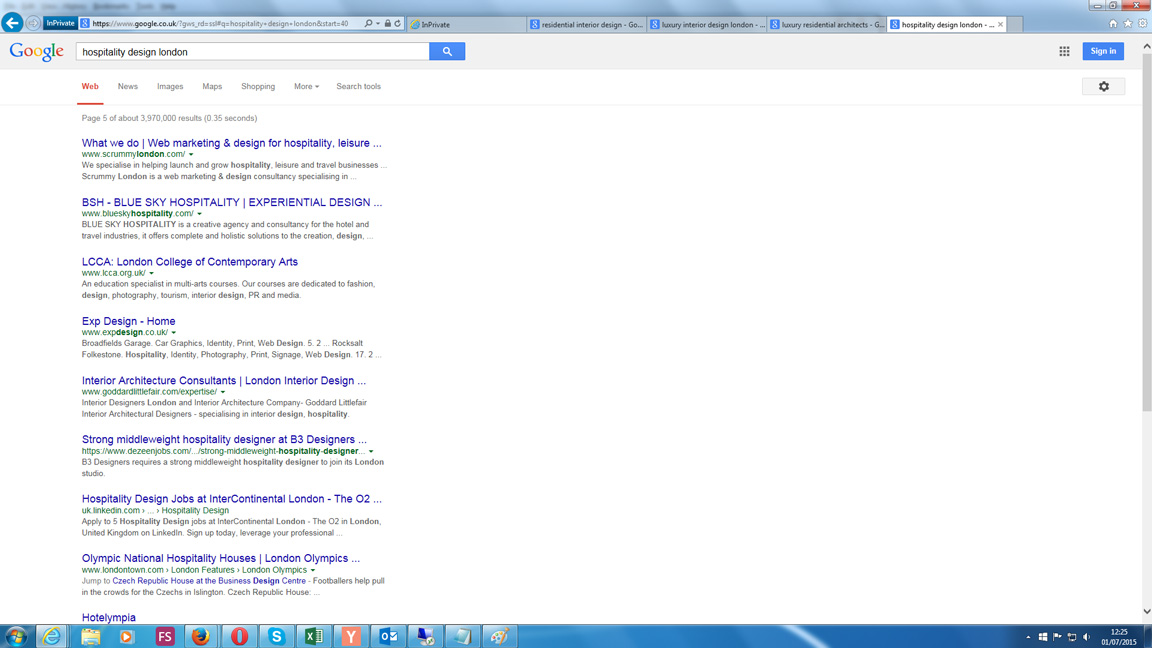Open Excel from the taskbar

[314, 636]
